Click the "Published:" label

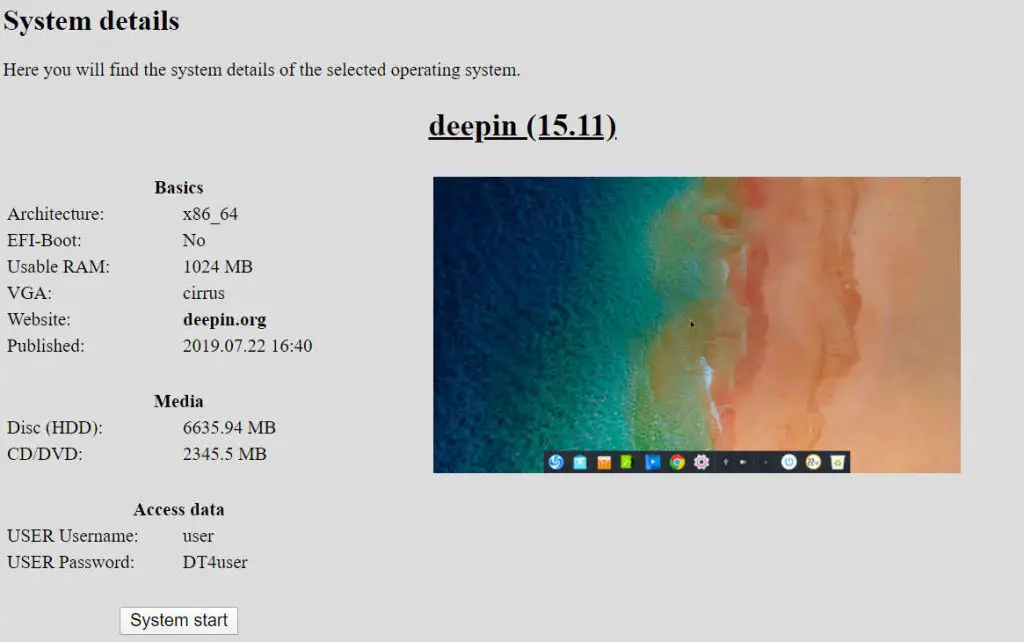click(46, 345)
